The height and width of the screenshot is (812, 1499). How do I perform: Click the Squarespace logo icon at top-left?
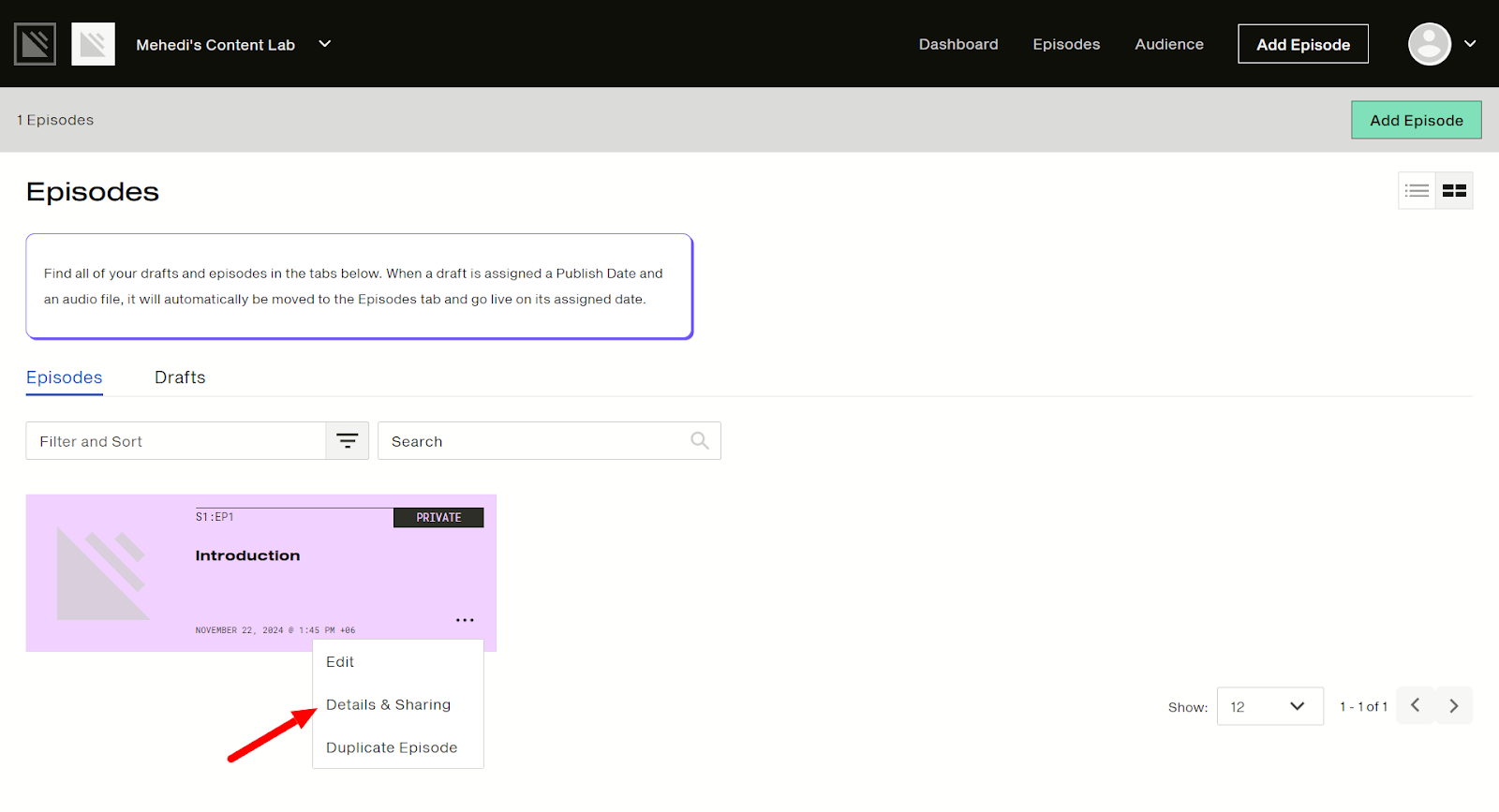click(35, 44)
